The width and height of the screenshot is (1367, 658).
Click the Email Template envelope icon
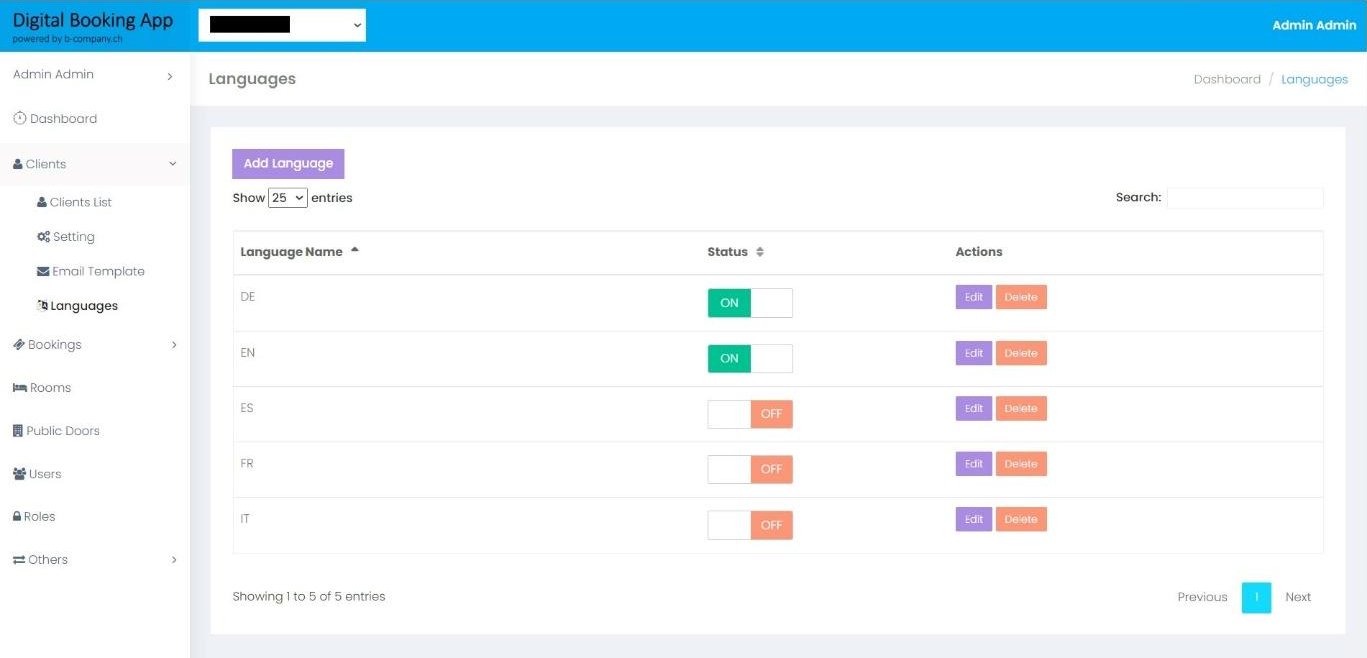pos(43,271)
